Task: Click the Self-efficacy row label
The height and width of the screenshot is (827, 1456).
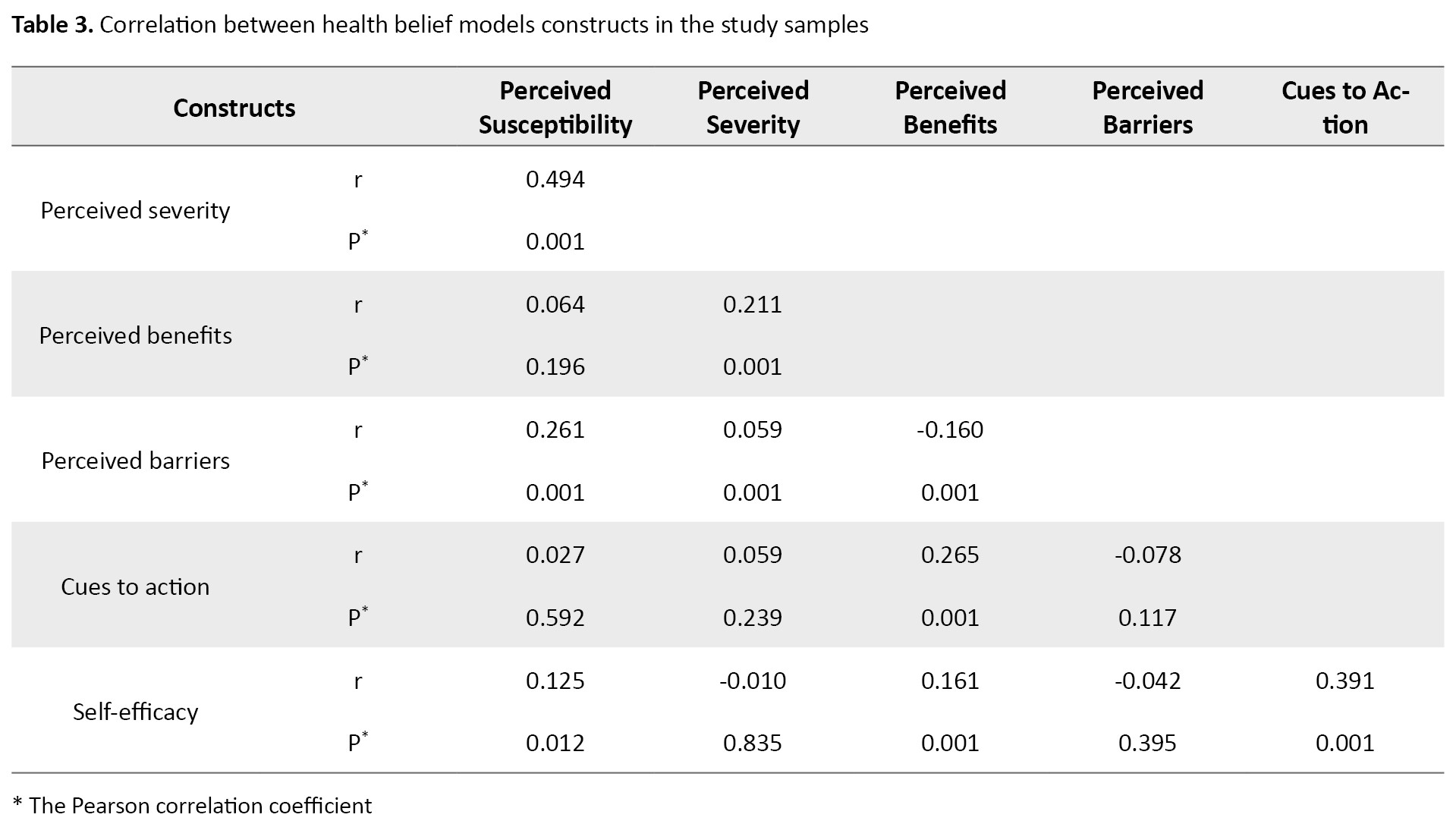Action: pyautogui.click(x=135, y=712)
